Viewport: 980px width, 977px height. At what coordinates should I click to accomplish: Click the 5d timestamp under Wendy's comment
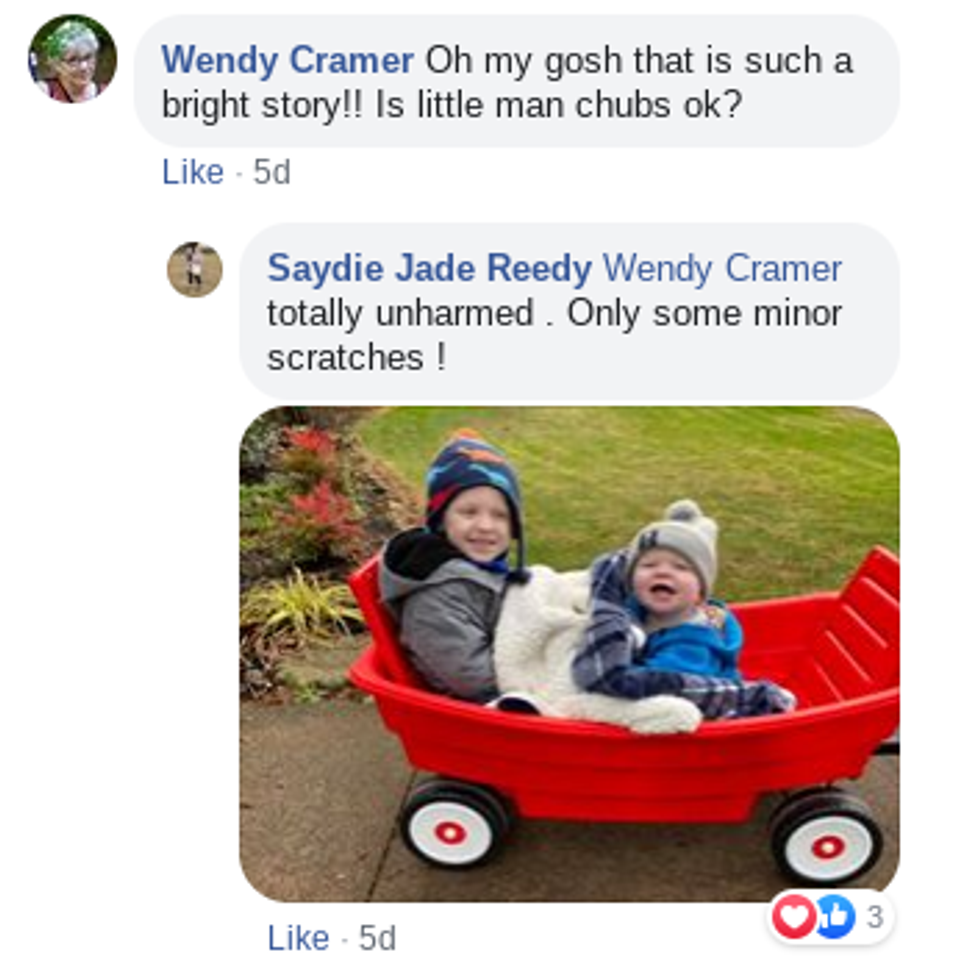[x=271, y=172]
